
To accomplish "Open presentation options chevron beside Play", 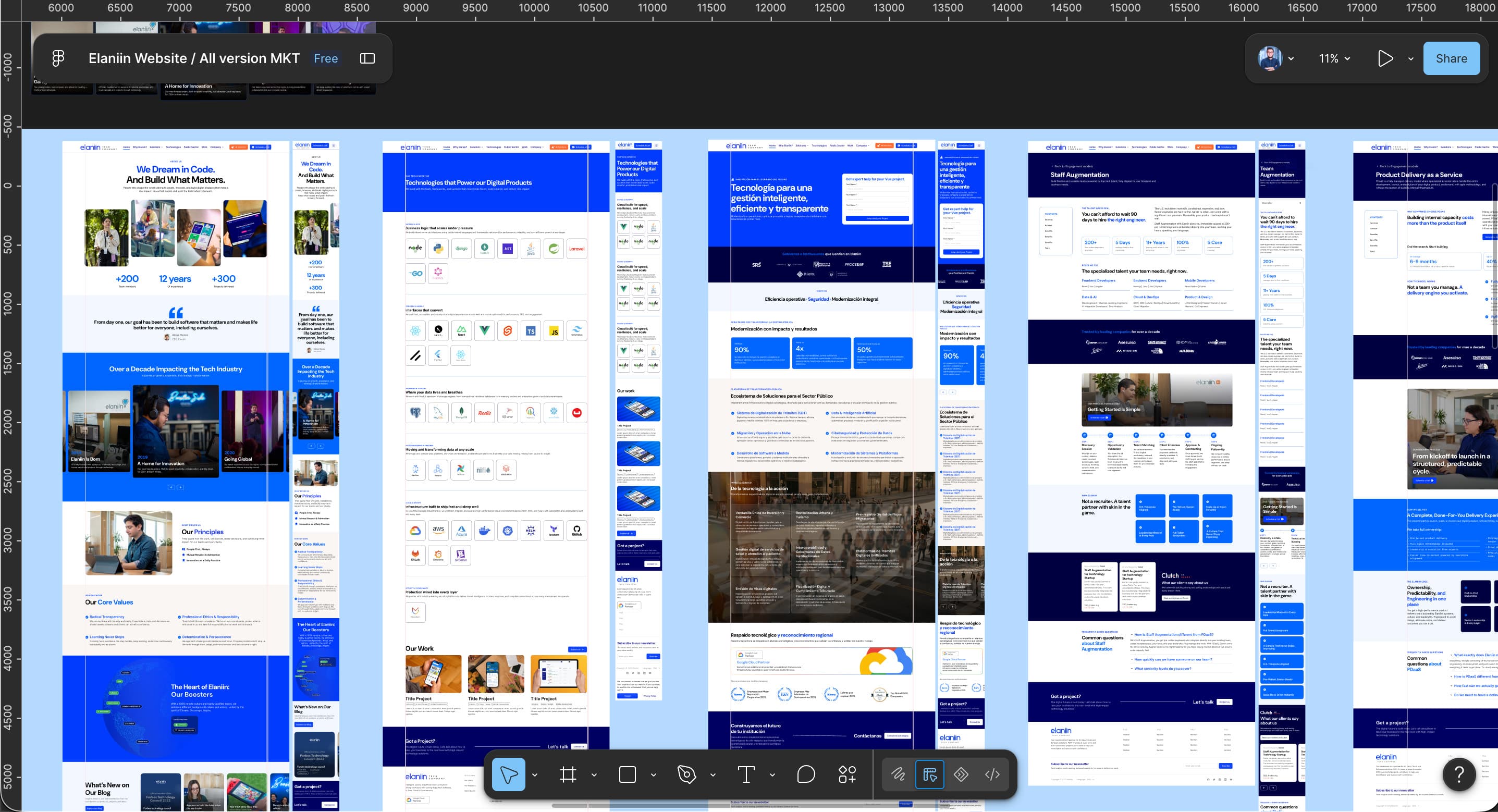I will tap(1411, 59).
